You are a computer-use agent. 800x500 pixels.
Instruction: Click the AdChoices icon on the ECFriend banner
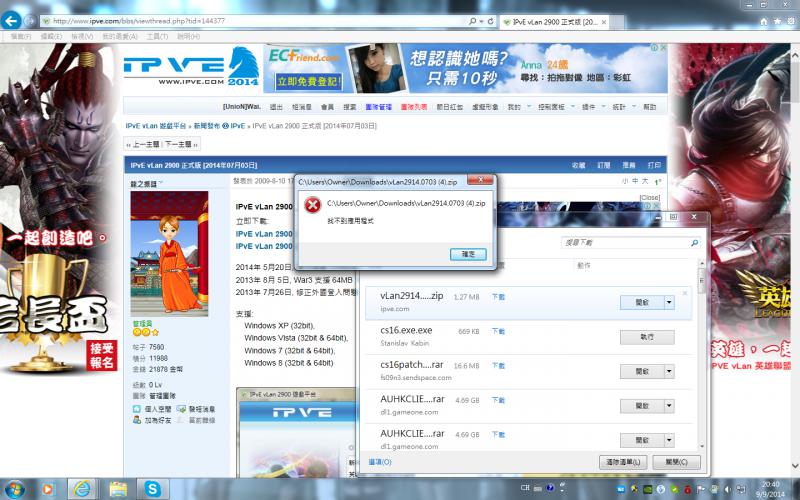pyautogui.click(x=654, y=47)
